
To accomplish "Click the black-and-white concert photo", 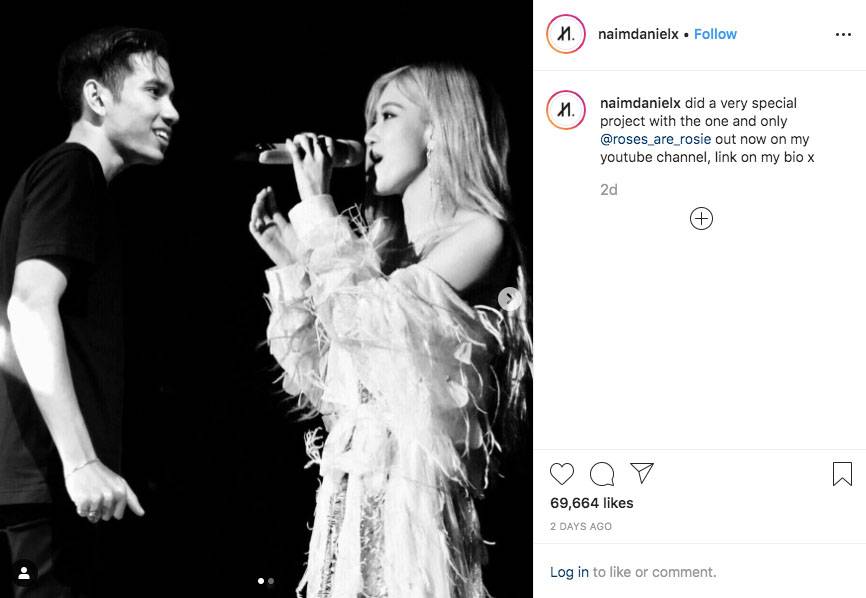I will tap(266, 299).
